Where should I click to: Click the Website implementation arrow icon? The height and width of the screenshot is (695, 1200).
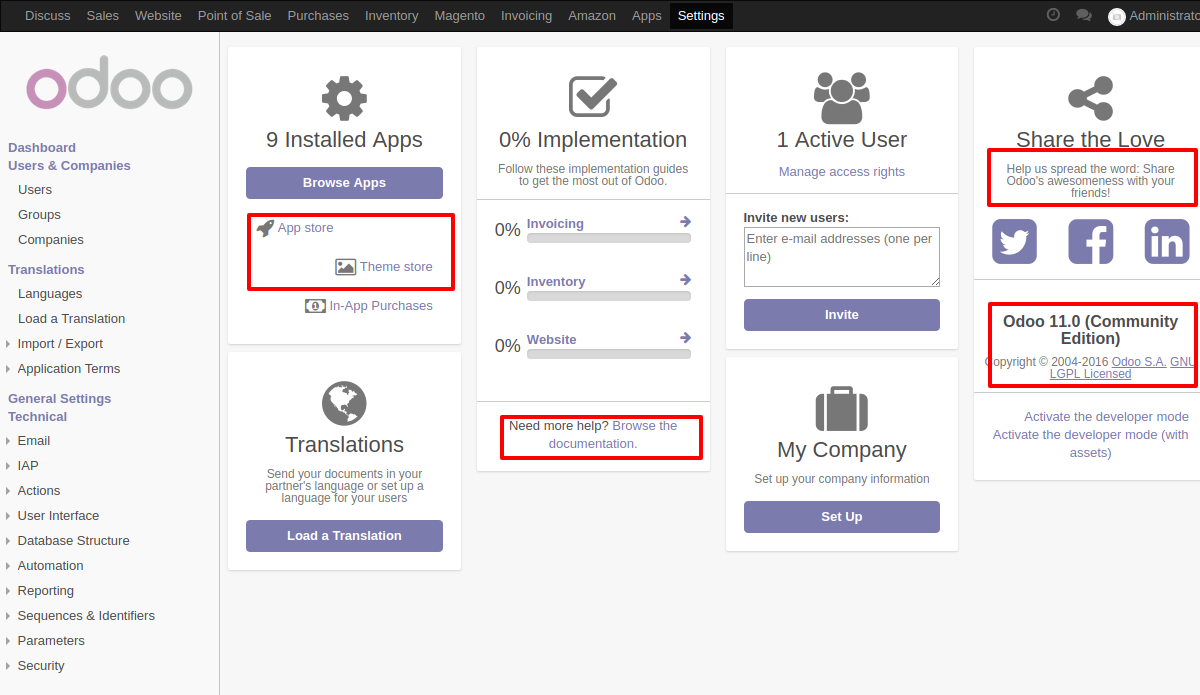(x=685, y=338)
